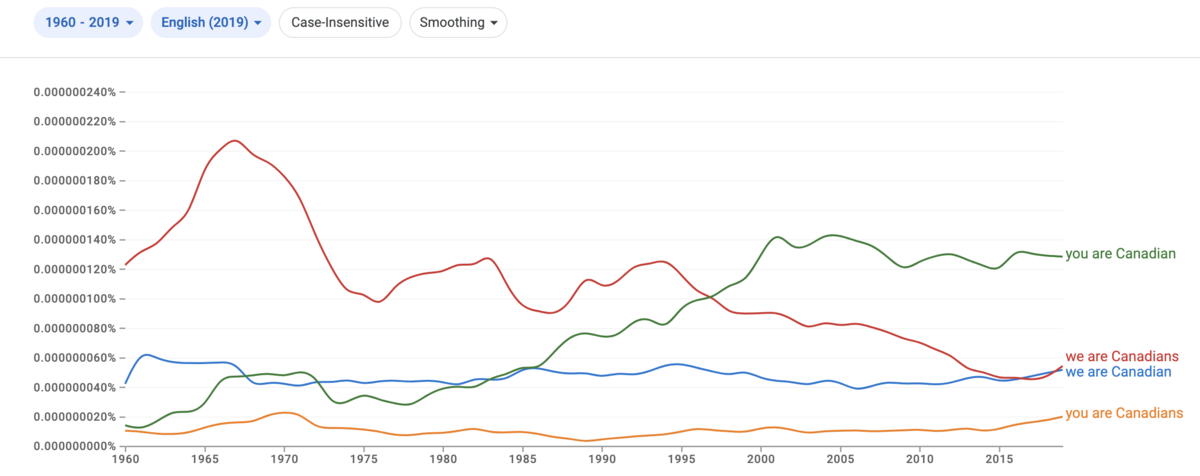Open the 1960 - 2019 year range dropdown
The image size is (1200, 476).
coord(89,22)
